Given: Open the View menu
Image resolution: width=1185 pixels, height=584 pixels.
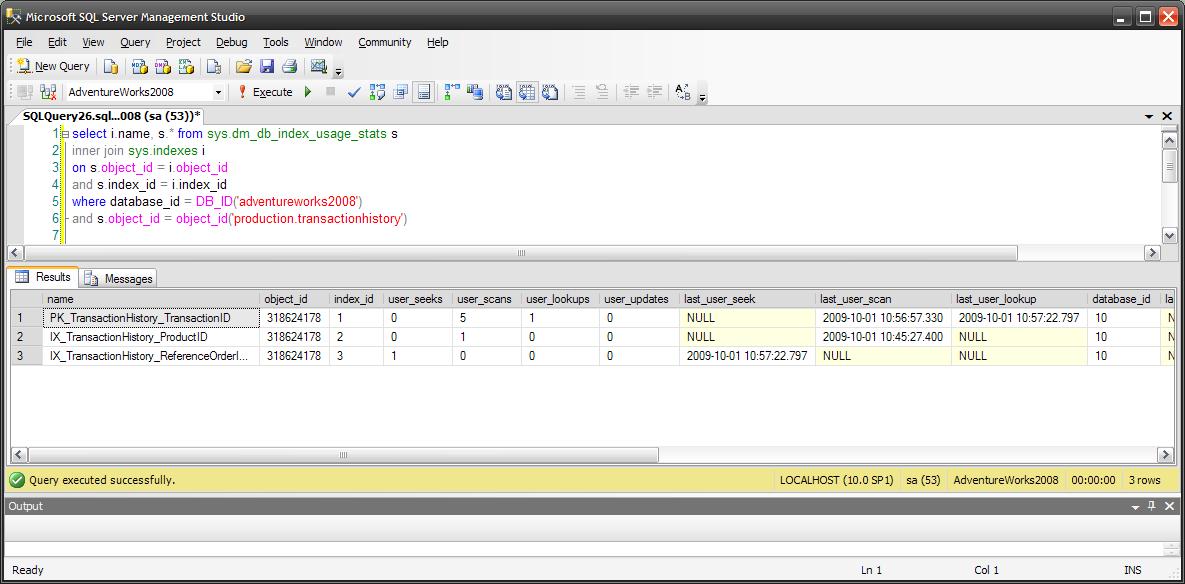Looking at the screenshot, I should [94, 42].
